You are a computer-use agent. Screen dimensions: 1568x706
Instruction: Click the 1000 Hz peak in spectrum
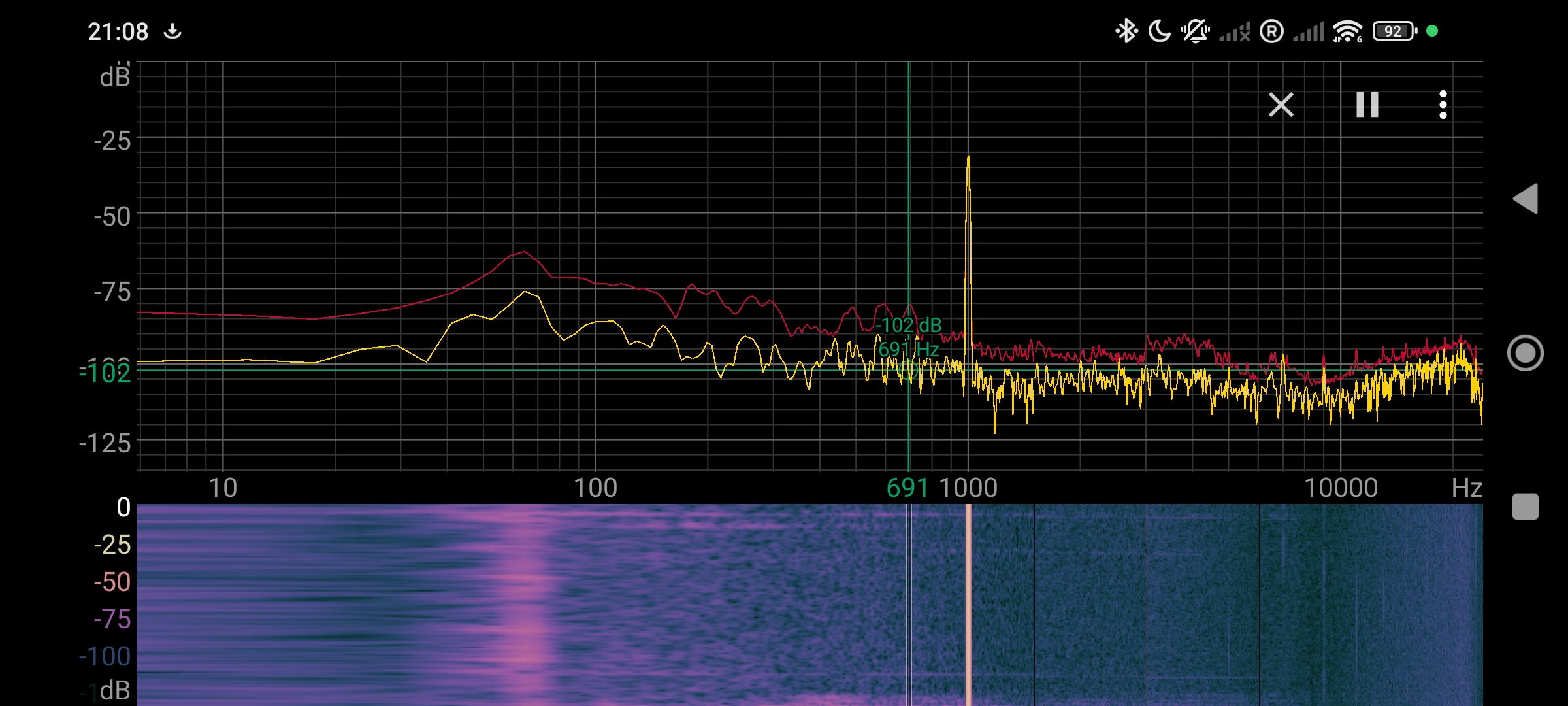pyautogui.click(x=968, y=160)
